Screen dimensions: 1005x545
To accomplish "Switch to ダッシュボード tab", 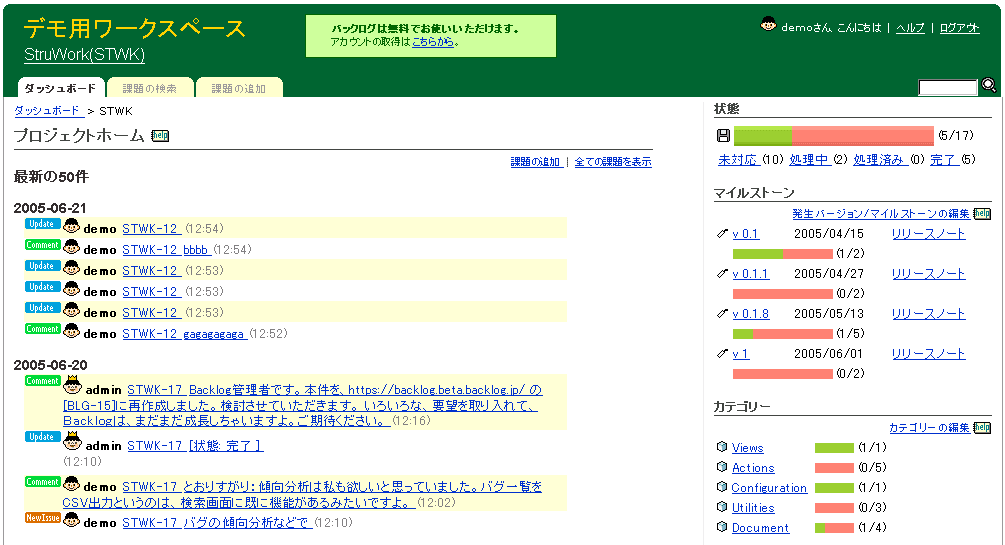I will (60, 88).
